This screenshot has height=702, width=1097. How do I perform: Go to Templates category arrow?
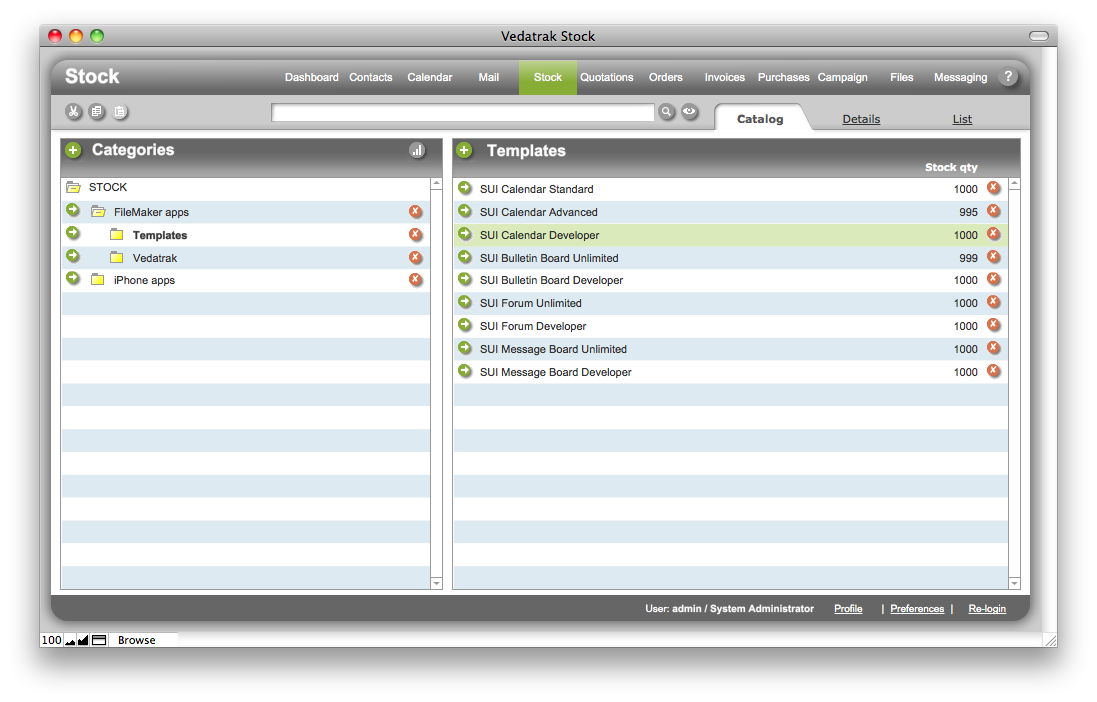73,233
